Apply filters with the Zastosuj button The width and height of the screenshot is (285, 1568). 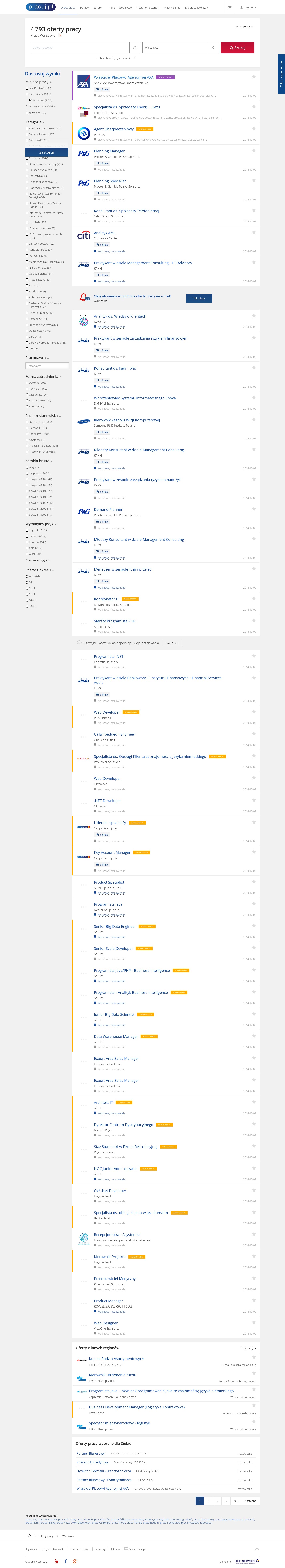[46, 152]
